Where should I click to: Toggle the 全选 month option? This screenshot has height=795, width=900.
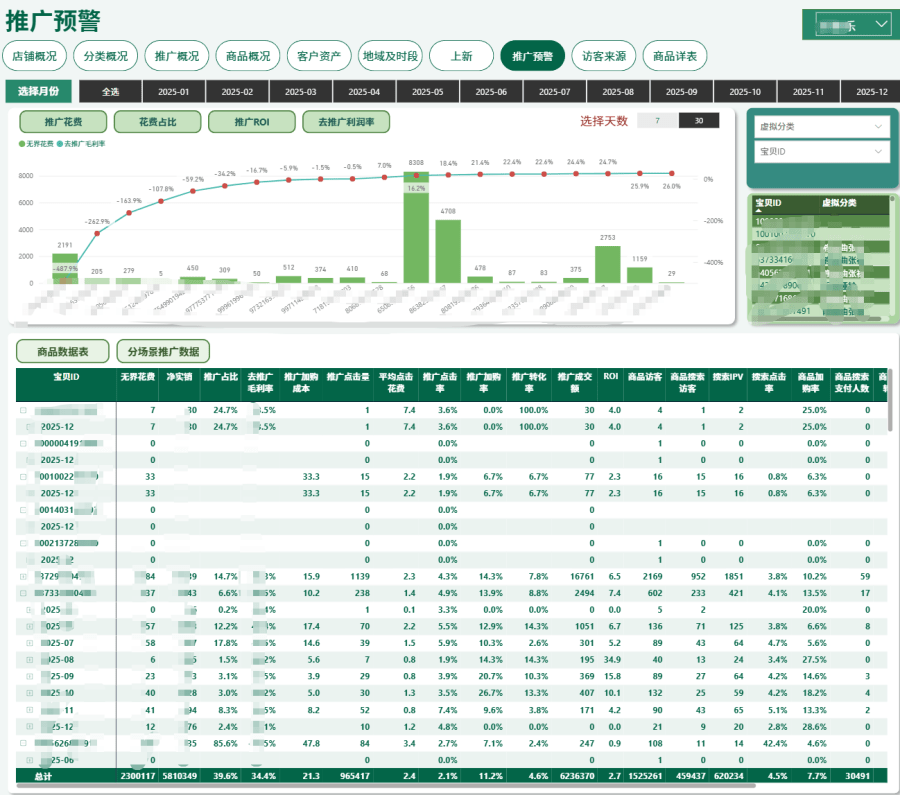tap(111, 92)
